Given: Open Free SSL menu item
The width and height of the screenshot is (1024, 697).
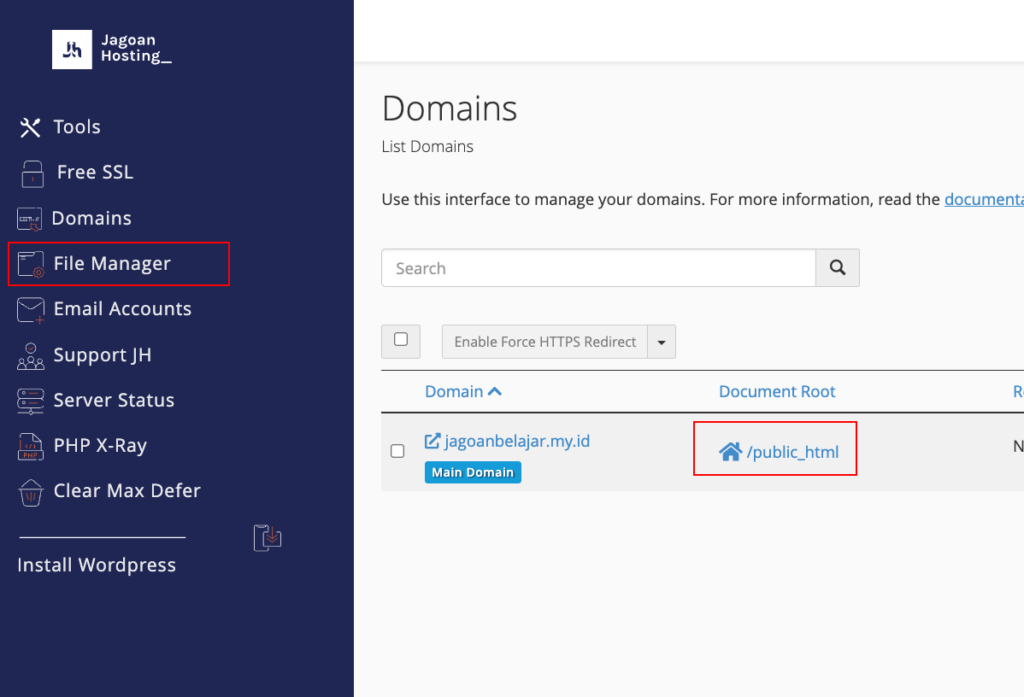Looking at the screenshot, I should click(x=95, y=172).
